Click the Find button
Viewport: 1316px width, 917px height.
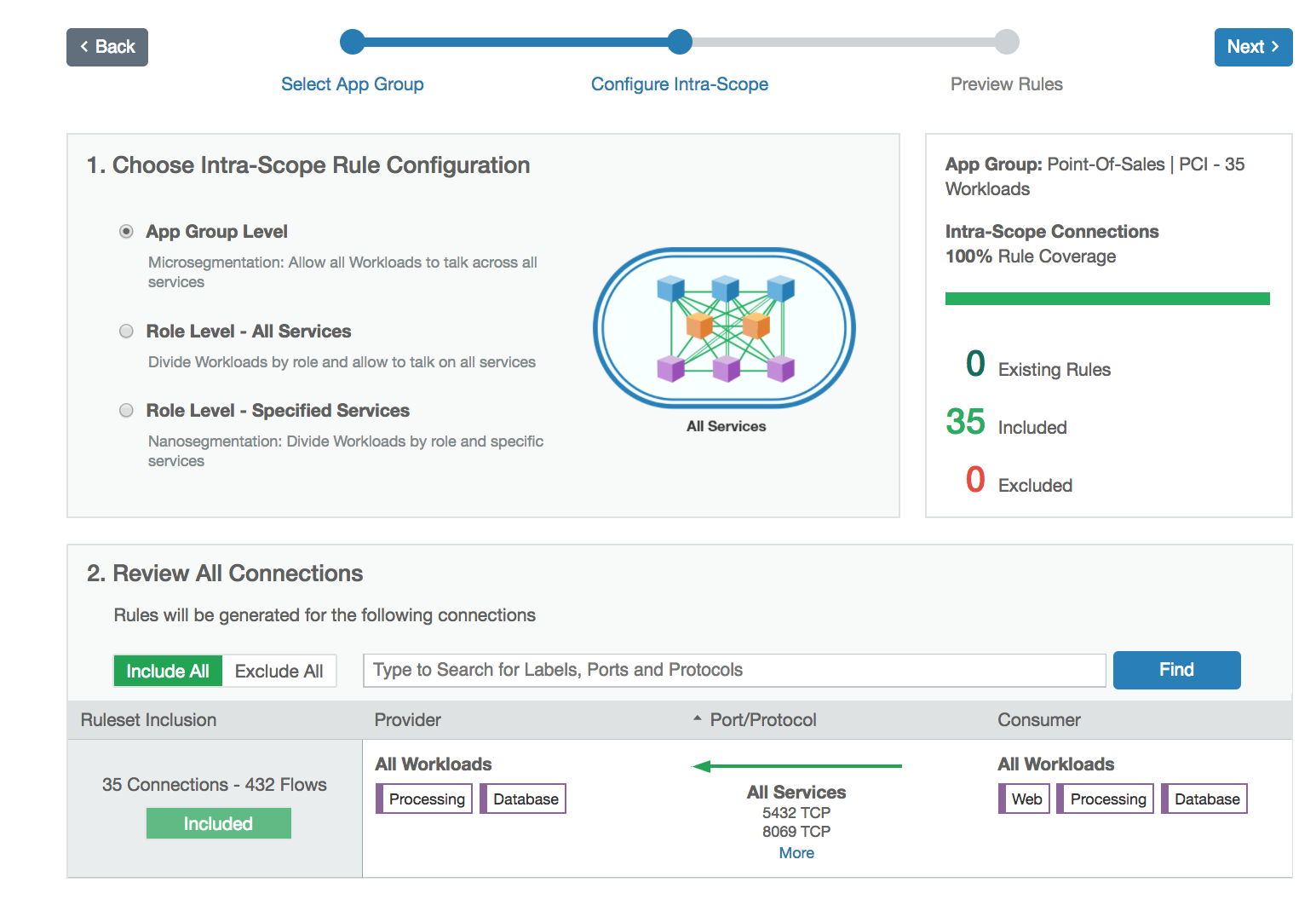pyautogui.click(x=1176, y=670)
